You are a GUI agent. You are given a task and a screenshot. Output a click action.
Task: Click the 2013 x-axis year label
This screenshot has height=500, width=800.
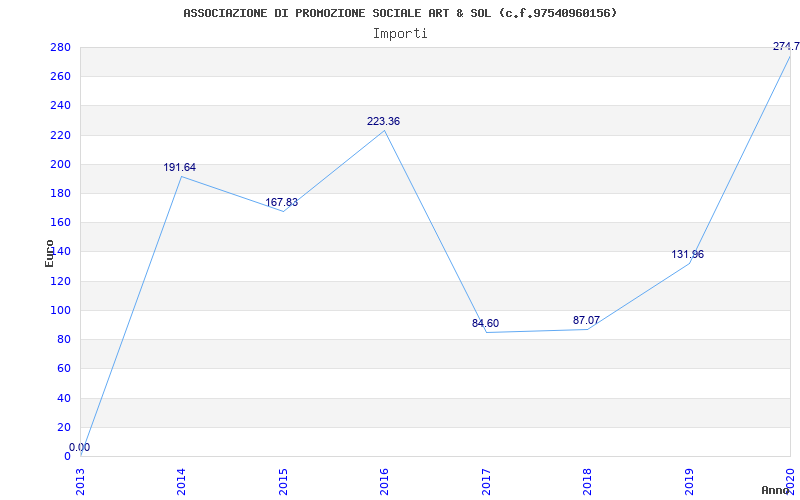coord(80,482)
